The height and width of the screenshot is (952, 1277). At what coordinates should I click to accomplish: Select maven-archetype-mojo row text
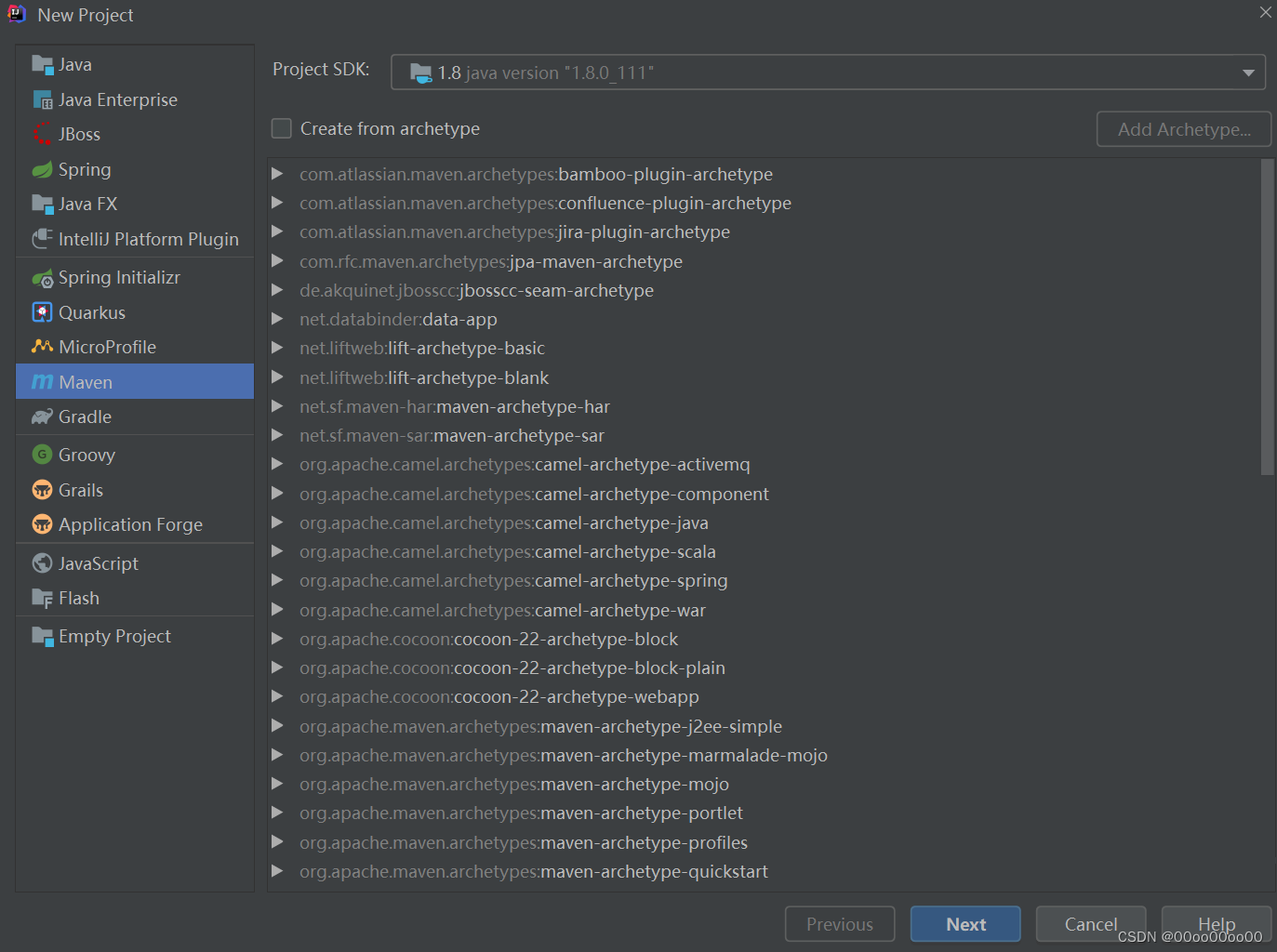(x=514, y=784)
